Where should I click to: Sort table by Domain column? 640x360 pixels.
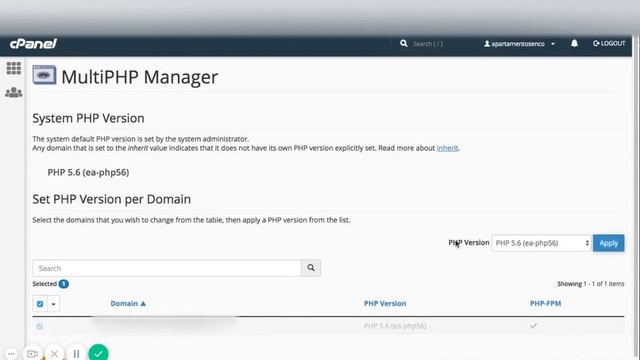(128, 303)
